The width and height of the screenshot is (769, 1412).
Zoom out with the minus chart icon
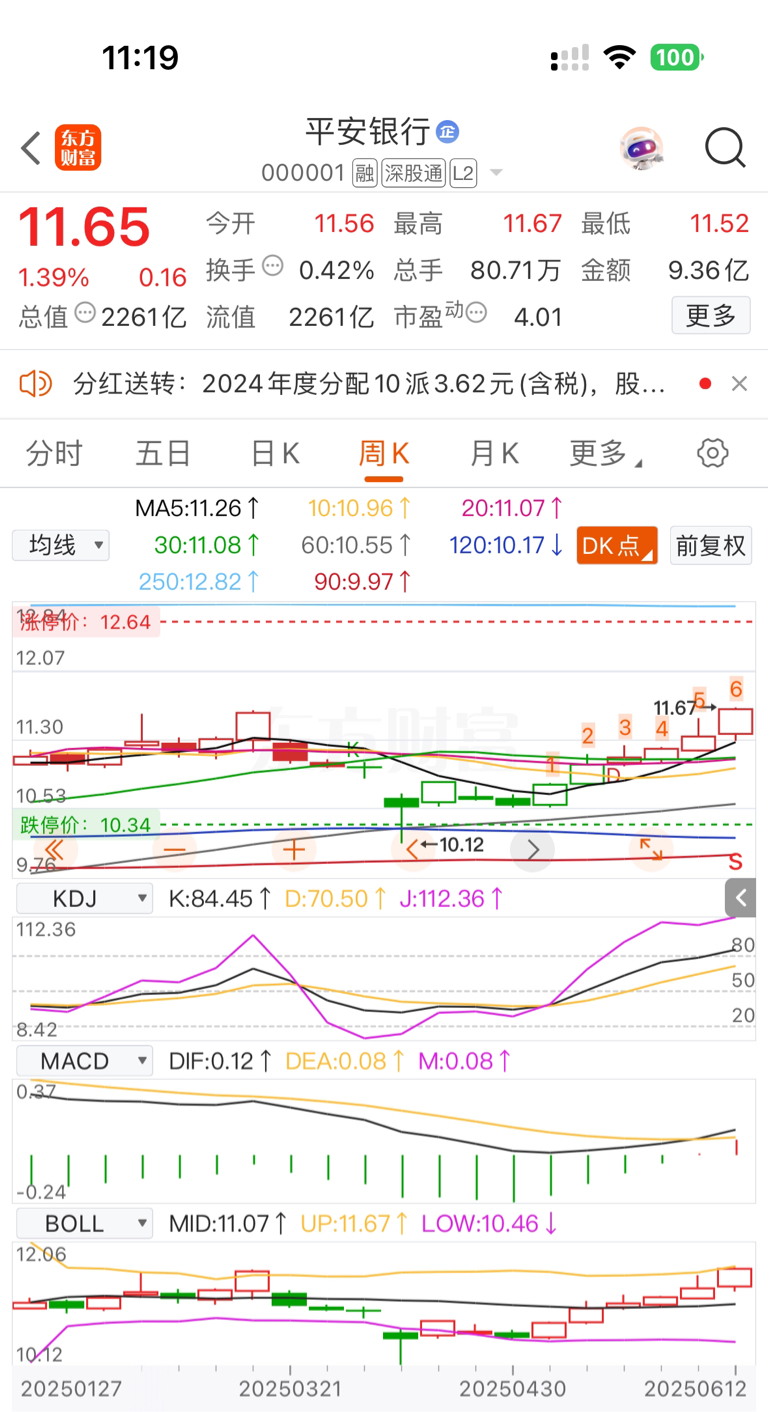[x=174, y=850]
